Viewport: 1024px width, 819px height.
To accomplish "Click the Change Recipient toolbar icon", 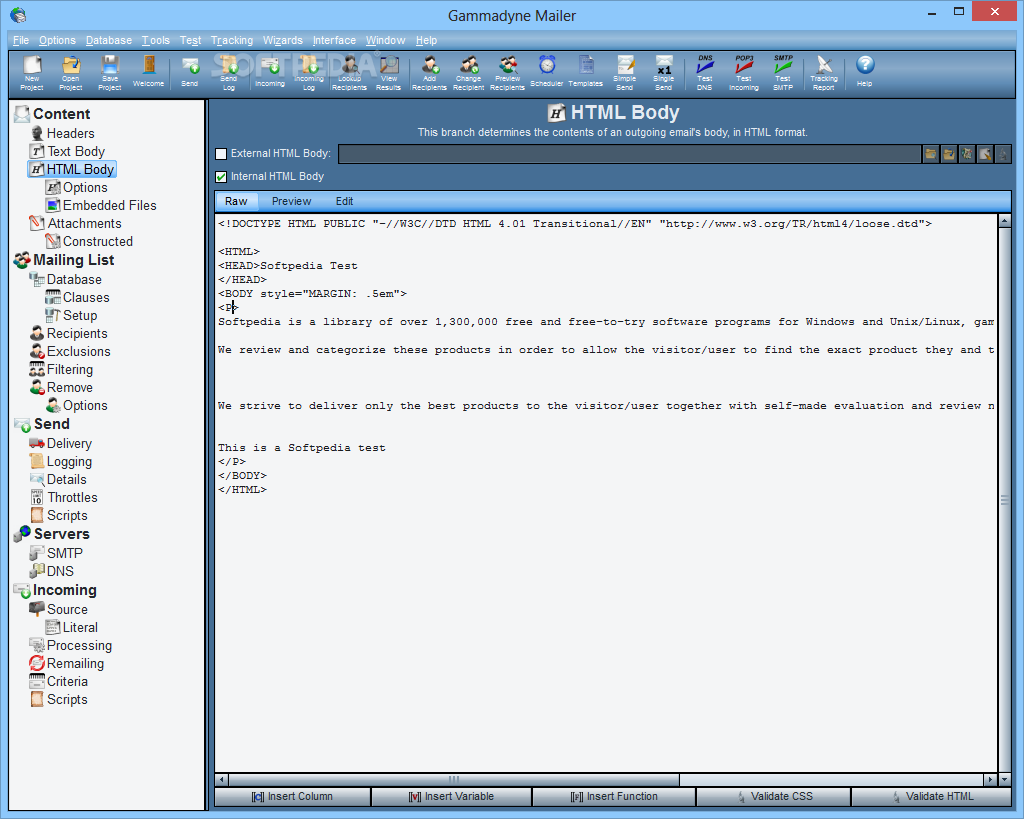I will coord(468,72).
